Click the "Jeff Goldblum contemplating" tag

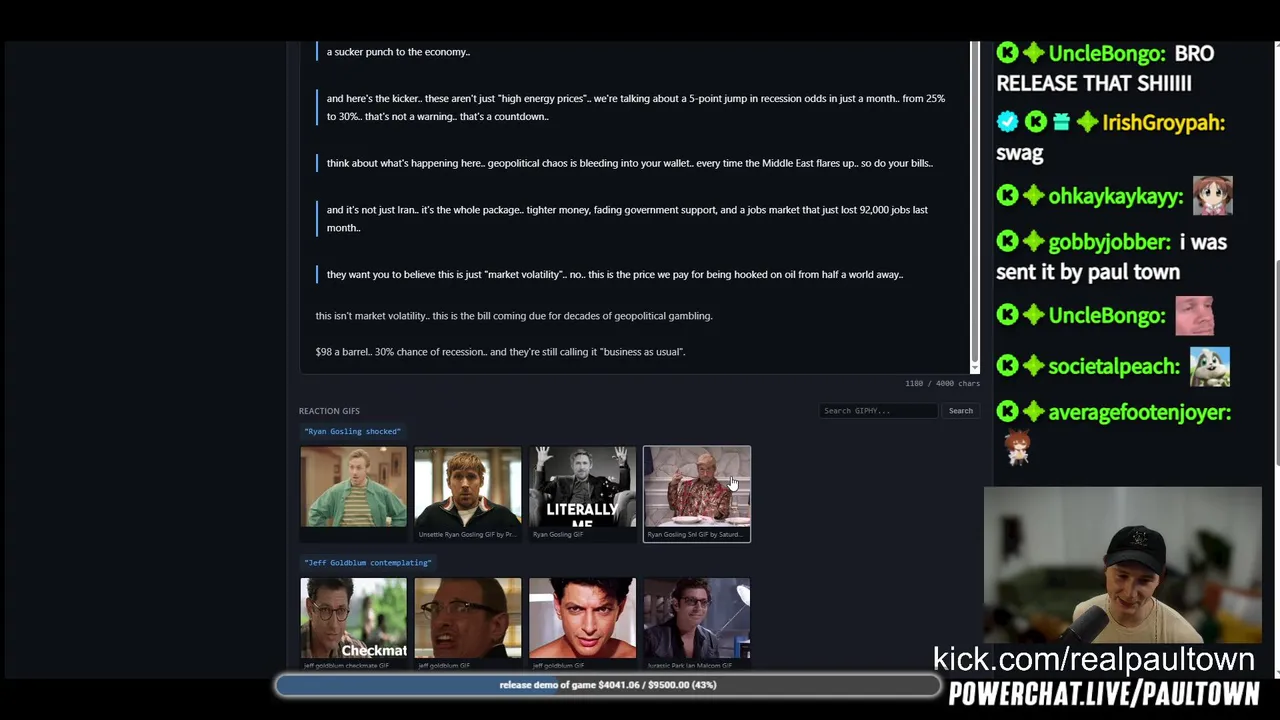[368, 562]
